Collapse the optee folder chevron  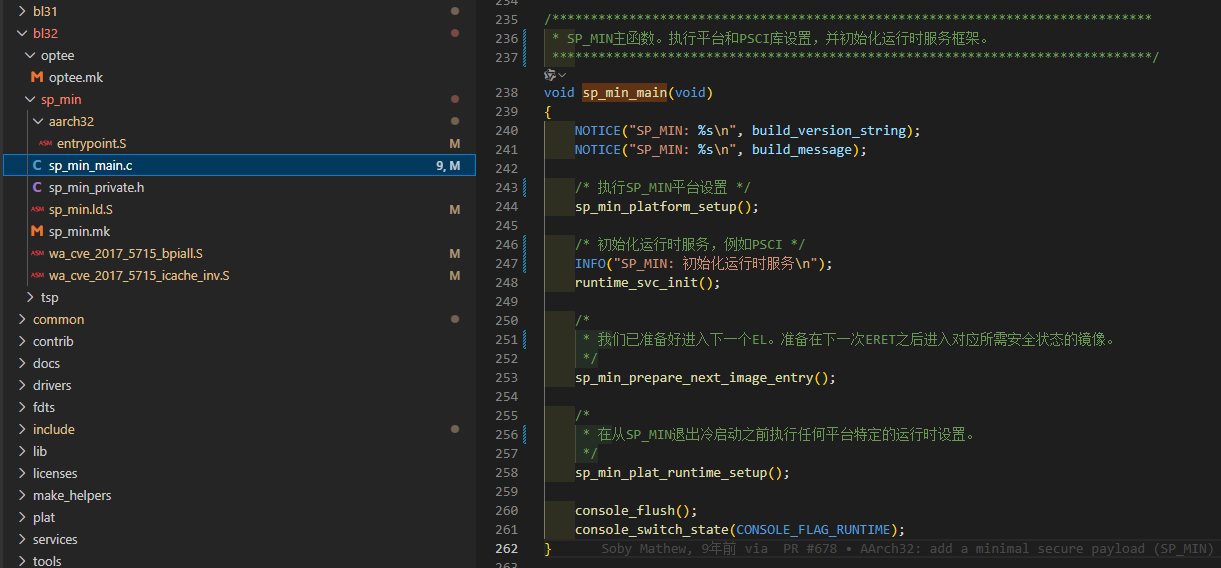31,55
